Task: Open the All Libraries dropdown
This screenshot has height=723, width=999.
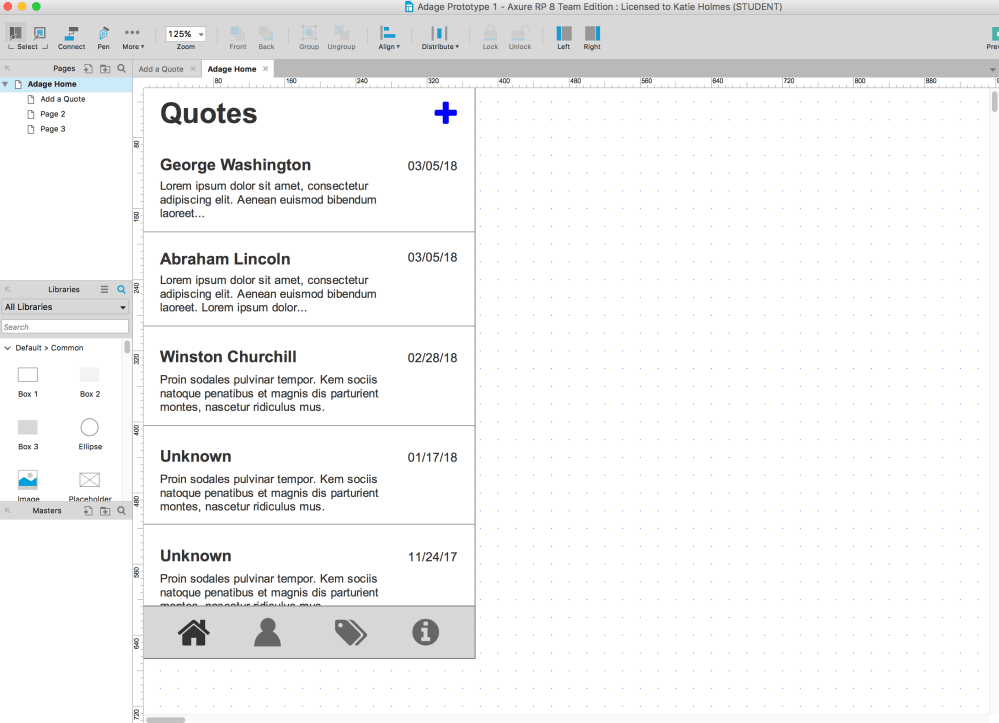Action: [x=65, y=307]
